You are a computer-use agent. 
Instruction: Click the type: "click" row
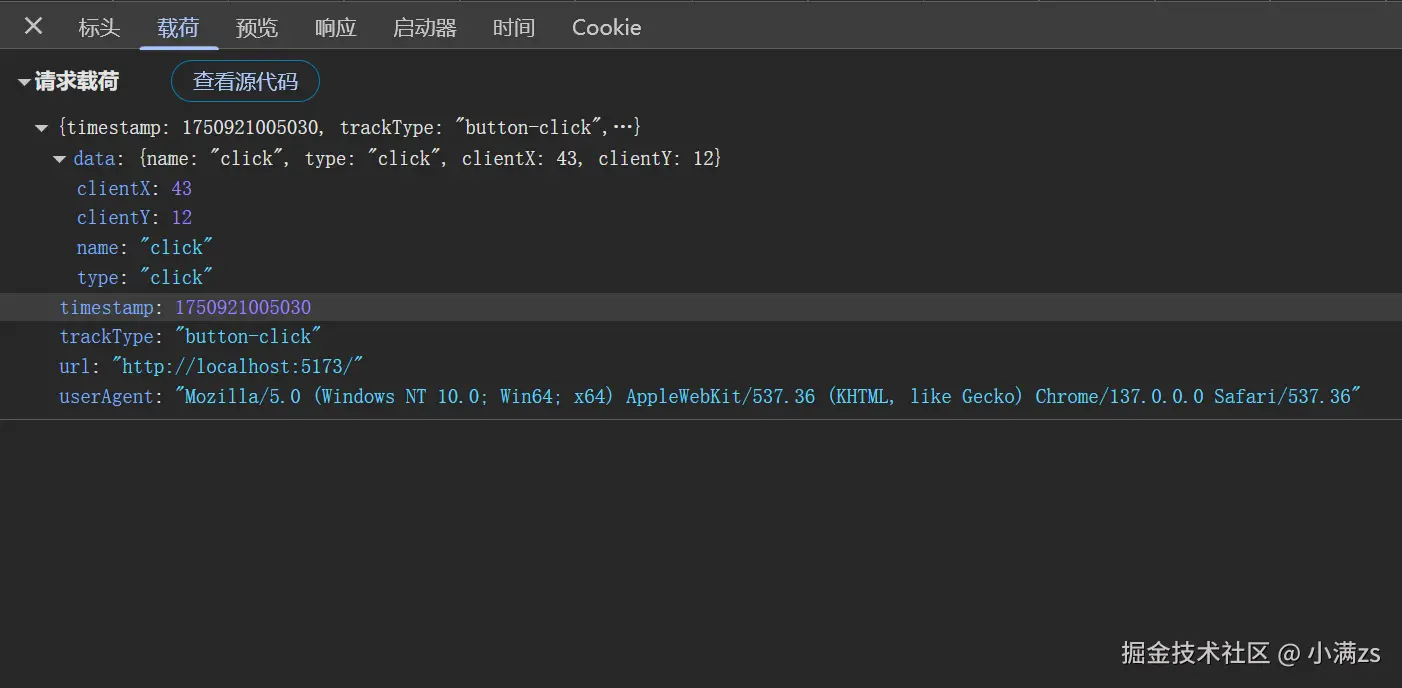145,278
